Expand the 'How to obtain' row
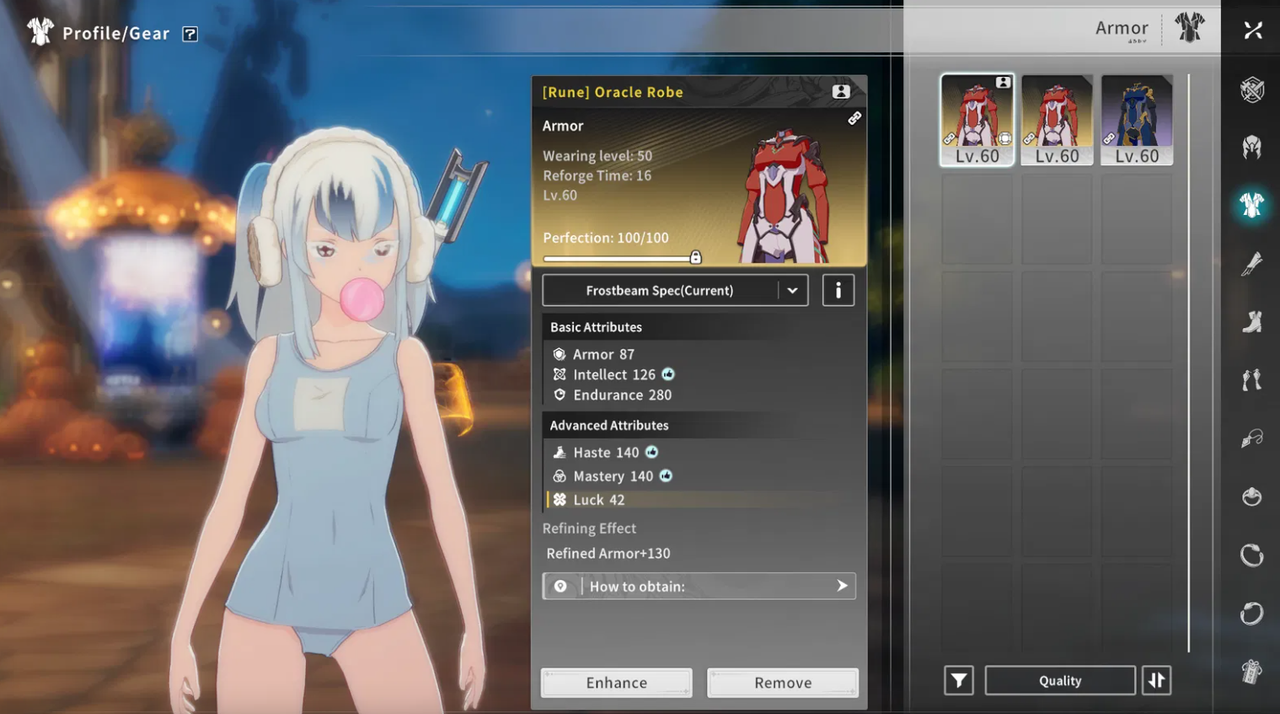Viewport: 1280px width, 714px height. tap(699, 586)
